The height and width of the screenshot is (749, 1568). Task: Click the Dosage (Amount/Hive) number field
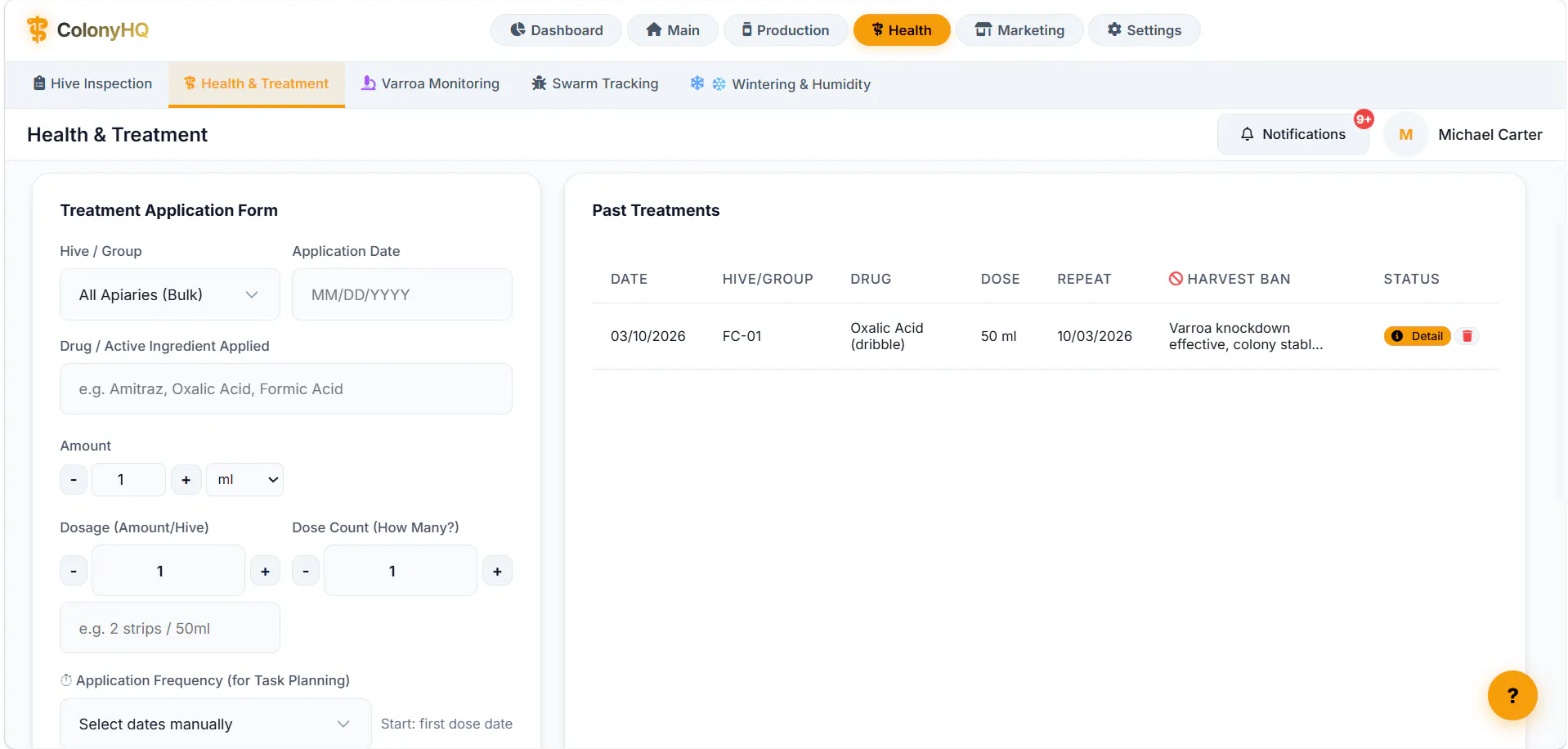(168, 571)
